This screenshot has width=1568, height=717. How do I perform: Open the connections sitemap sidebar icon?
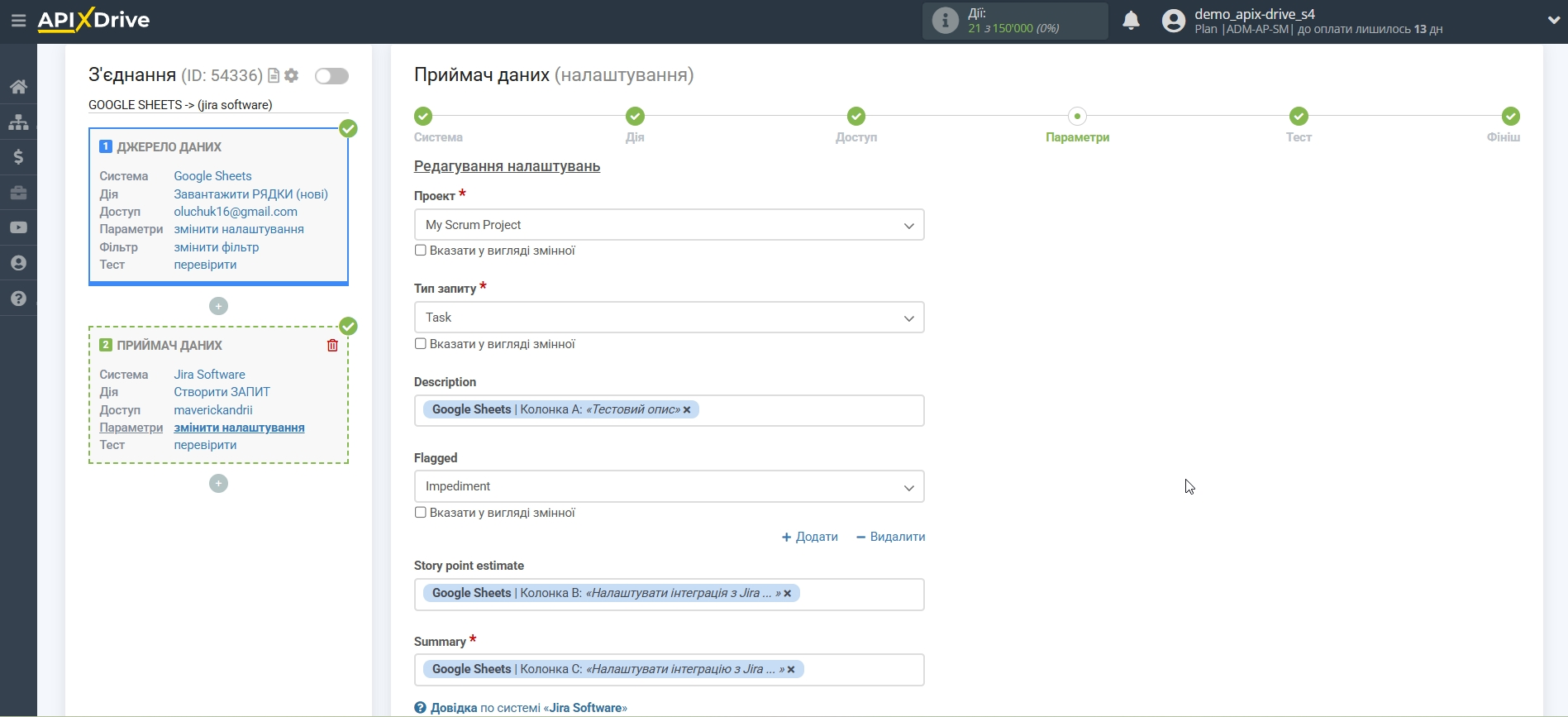point(18,122)
